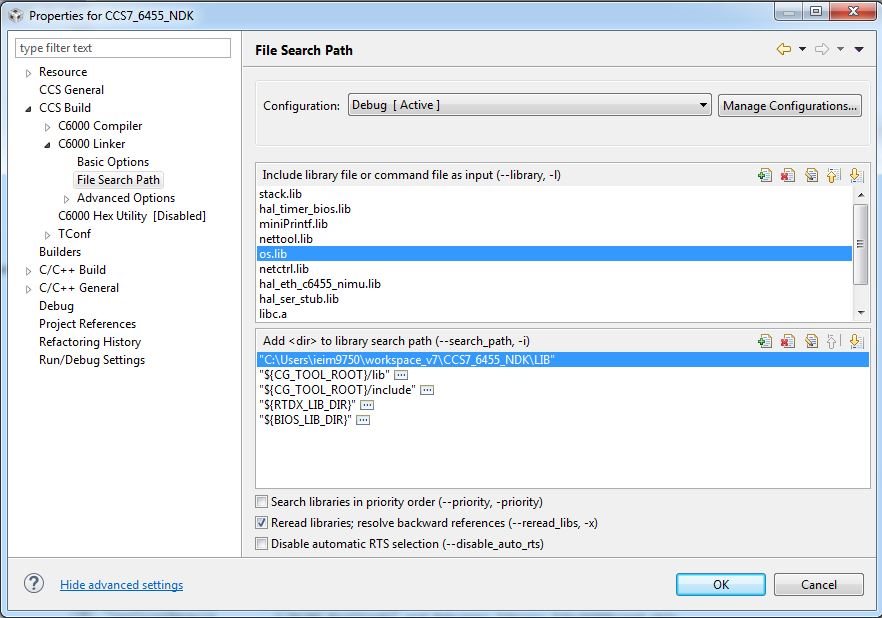The height and width of the screenshot is (618, 882).
Task: Click Add icon for library file list
Action: tap(765, 175)
